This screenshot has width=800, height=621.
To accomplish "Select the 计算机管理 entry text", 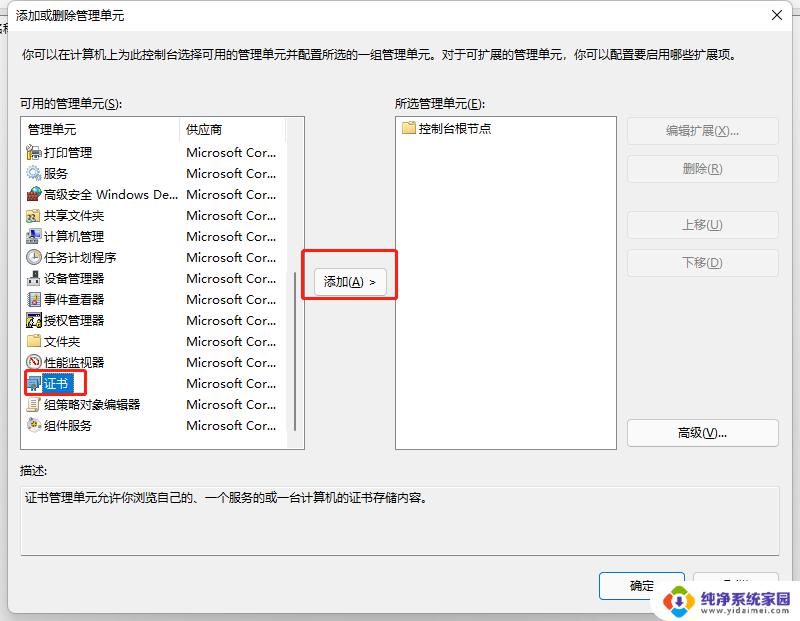I will click(74, 236).
